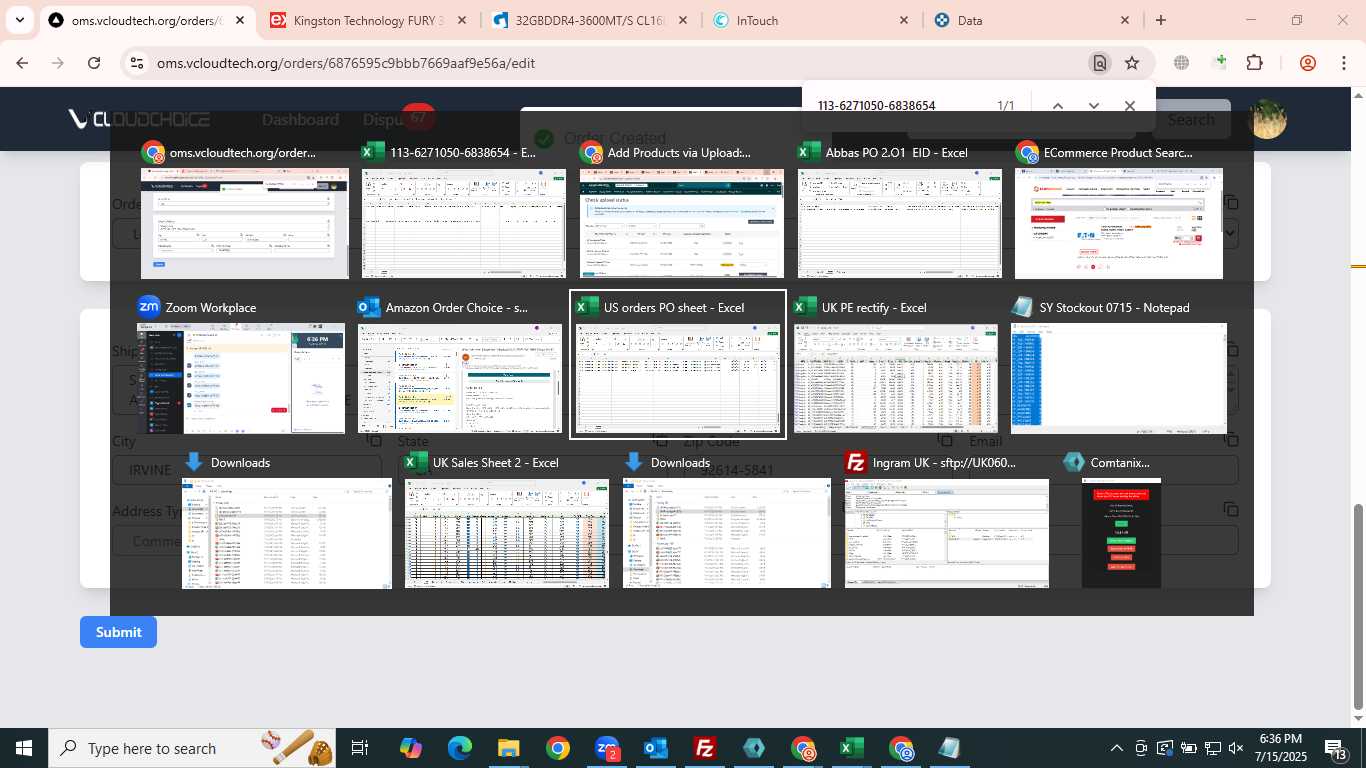Switch to Kingston Technology FURY tab
This screenshot has width=1366, height=768.
[x=368, y=20]
